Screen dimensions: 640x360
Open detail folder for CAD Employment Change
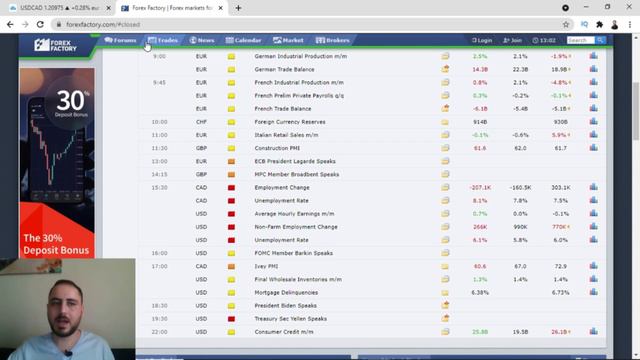tap(445, 187)
